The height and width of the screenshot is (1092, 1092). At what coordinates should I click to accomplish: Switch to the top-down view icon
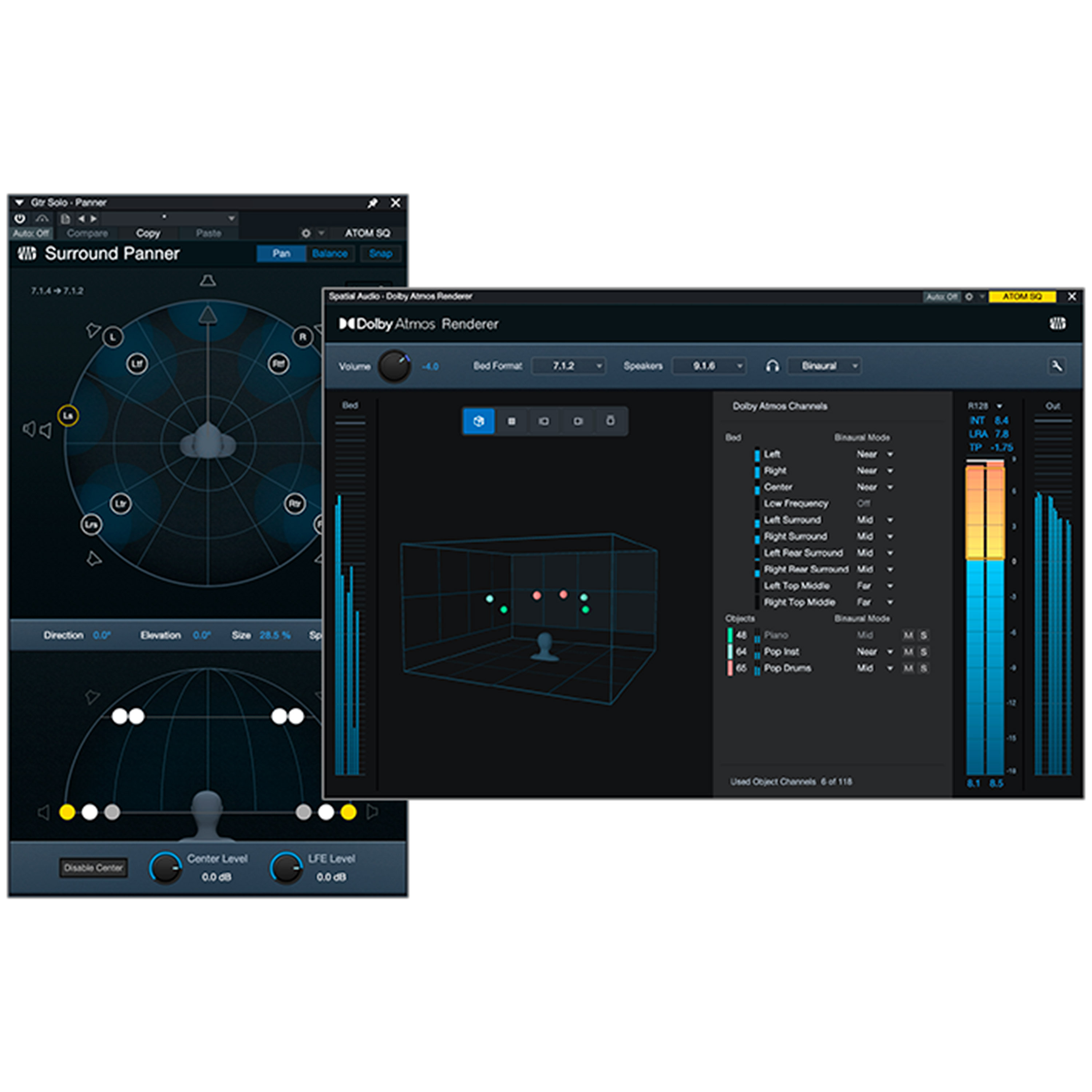pos(511,422)
